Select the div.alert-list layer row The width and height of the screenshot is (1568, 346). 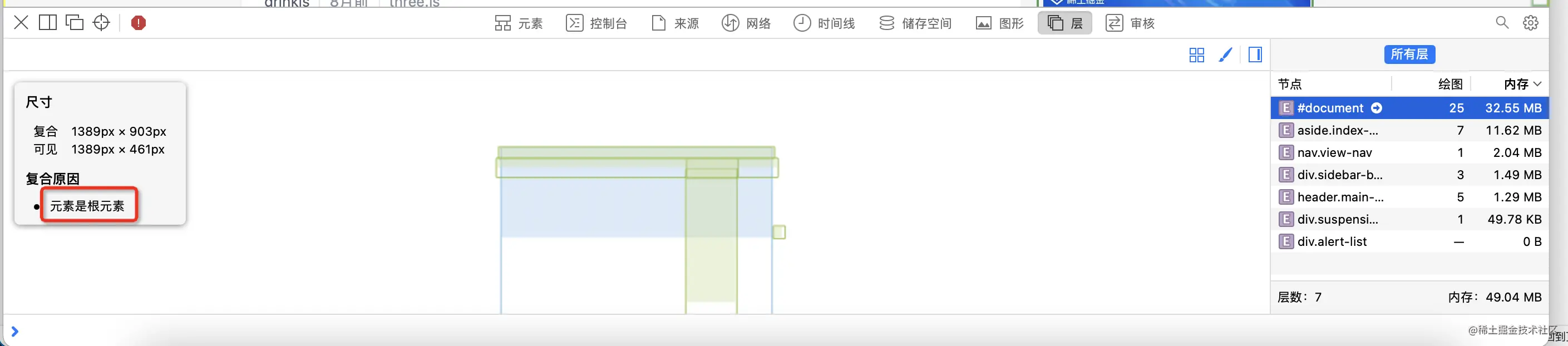1409,241
